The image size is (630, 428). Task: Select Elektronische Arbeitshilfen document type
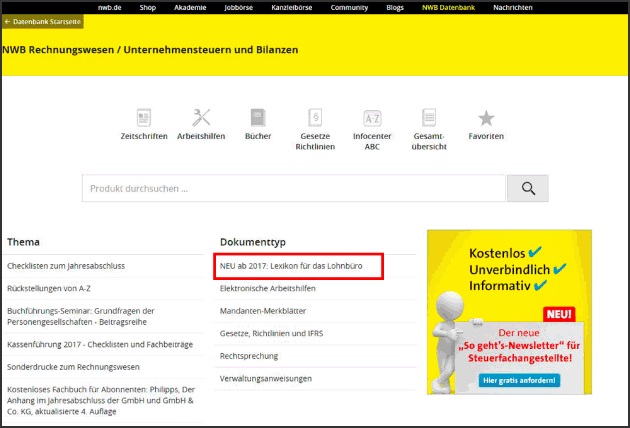click(268, 289)
